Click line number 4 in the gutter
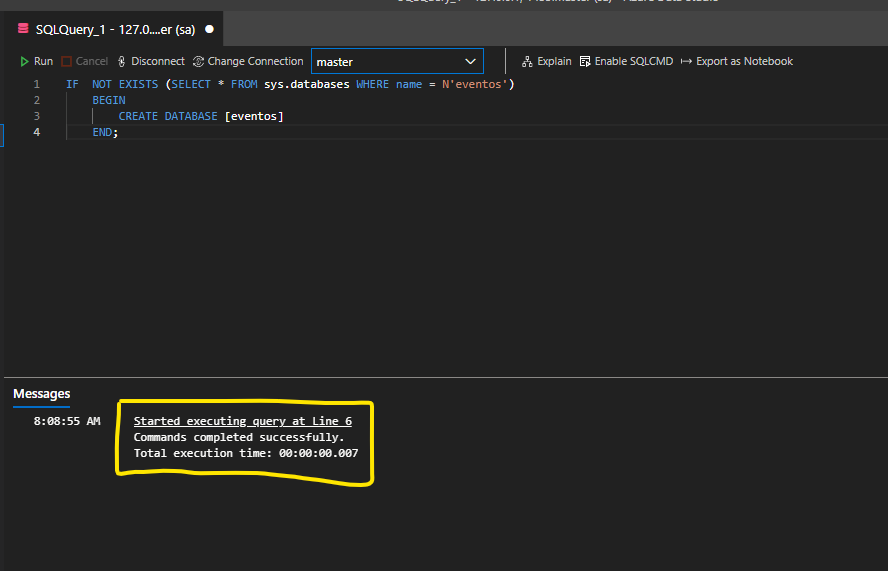The width and height of the screenshot is (888, 571). (37, 131)
